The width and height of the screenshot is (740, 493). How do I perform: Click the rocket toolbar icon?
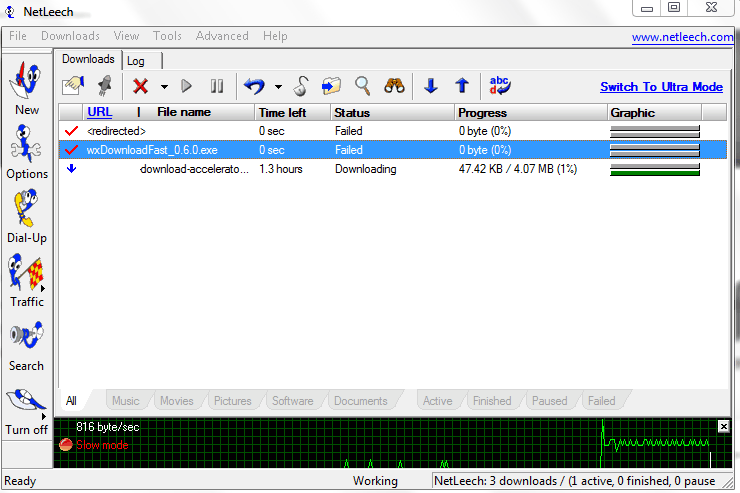104,86
